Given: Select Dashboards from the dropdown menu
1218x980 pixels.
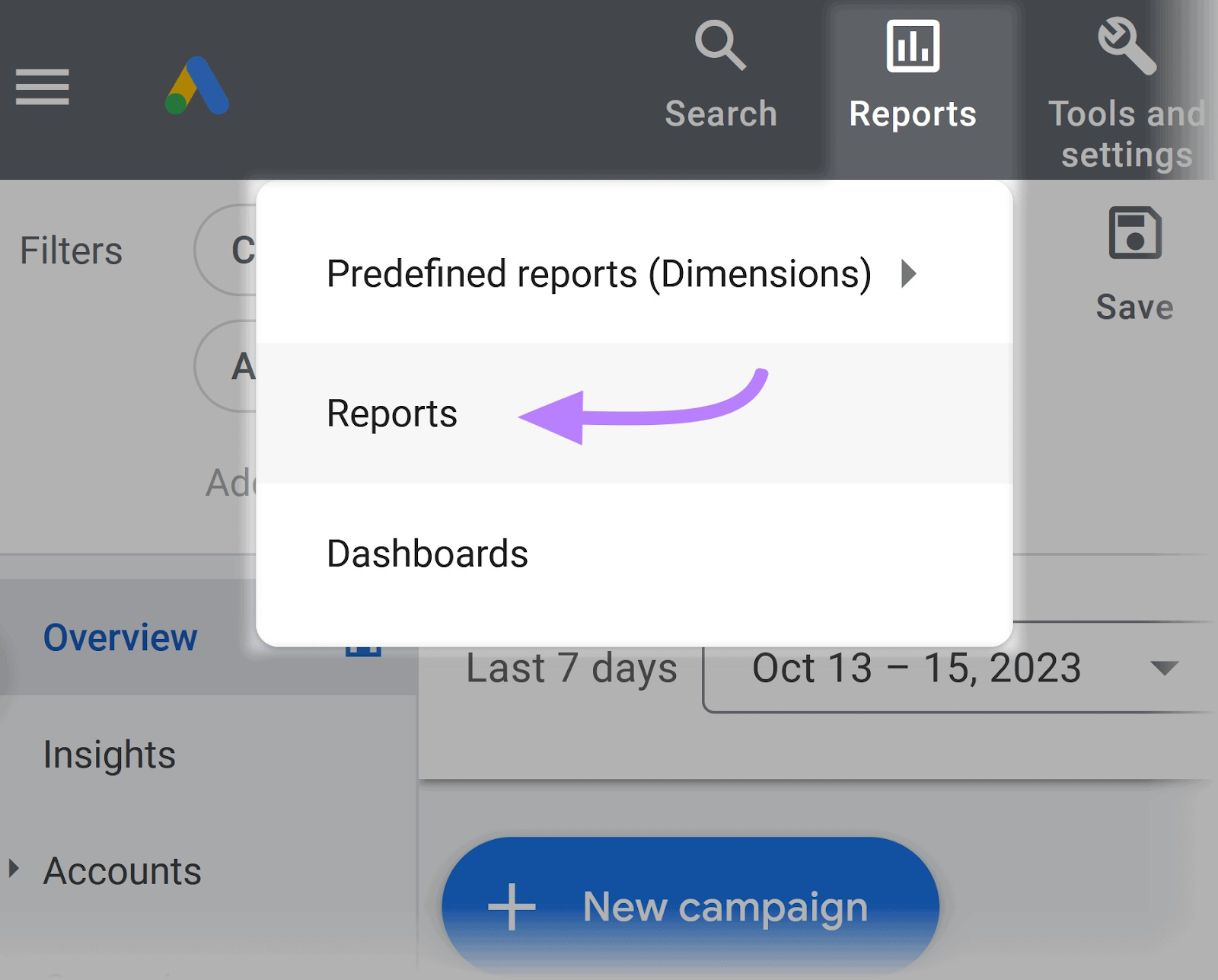Looking at the screenshot, I should point(426,554).
